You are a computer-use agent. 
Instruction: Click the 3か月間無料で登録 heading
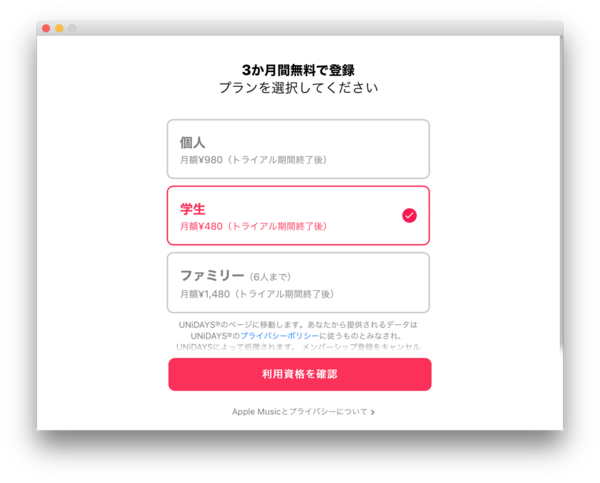298,70
